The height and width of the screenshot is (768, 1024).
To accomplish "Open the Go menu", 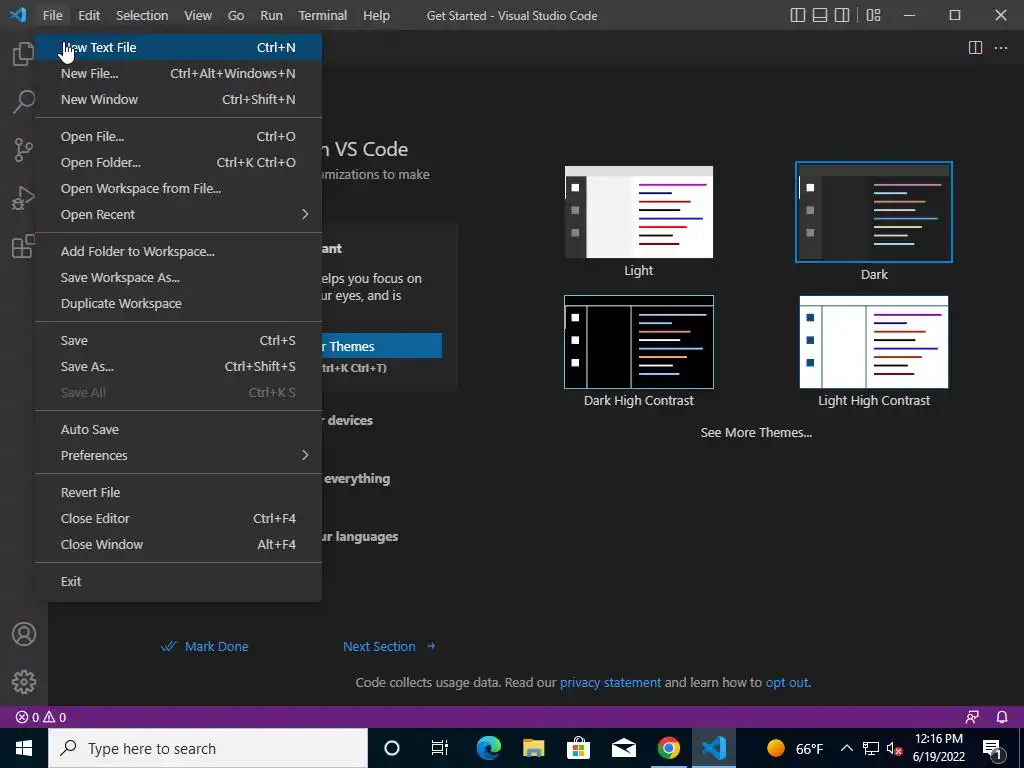I will coord(236,15).
